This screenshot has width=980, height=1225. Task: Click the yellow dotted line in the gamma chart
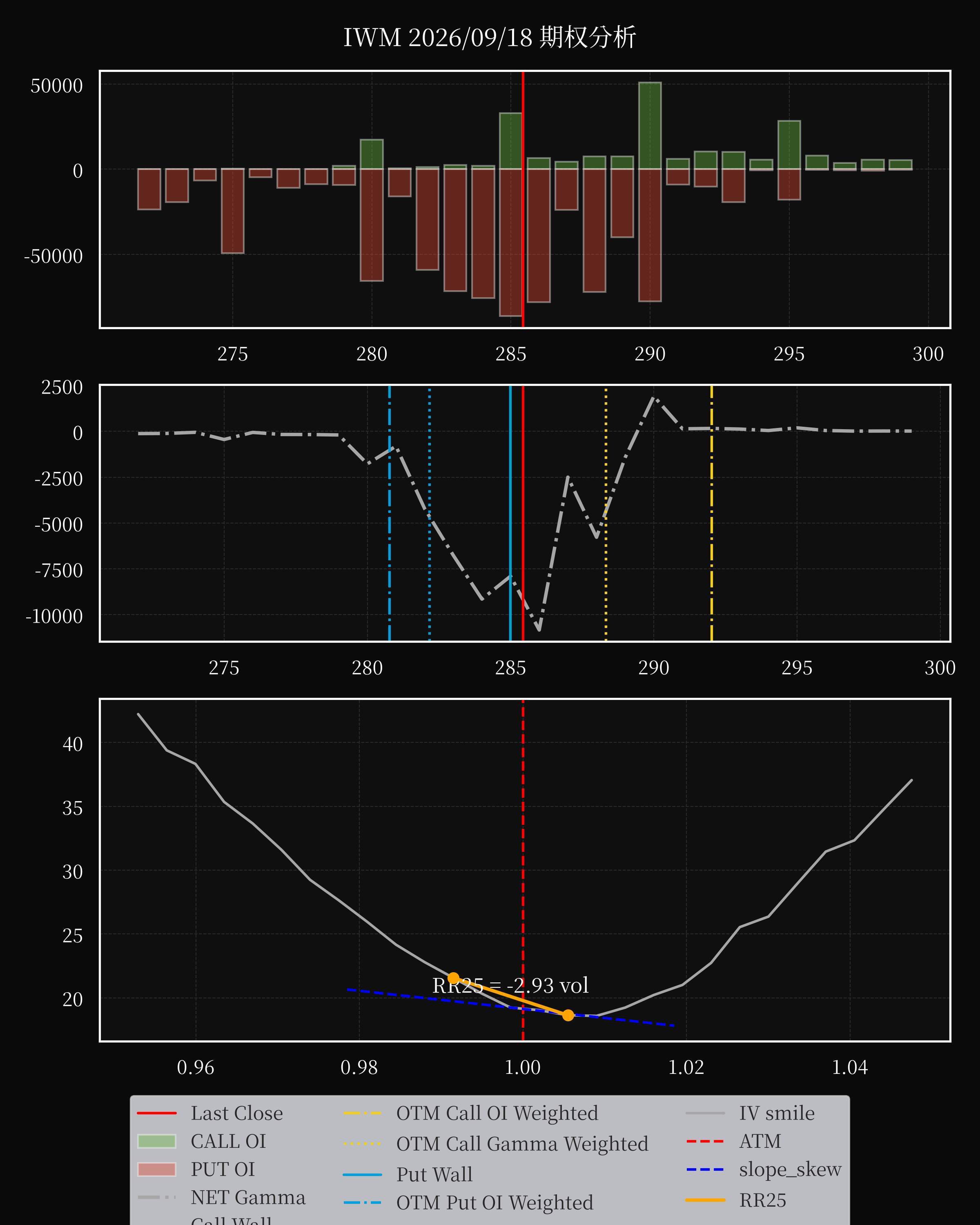point(606,513)
